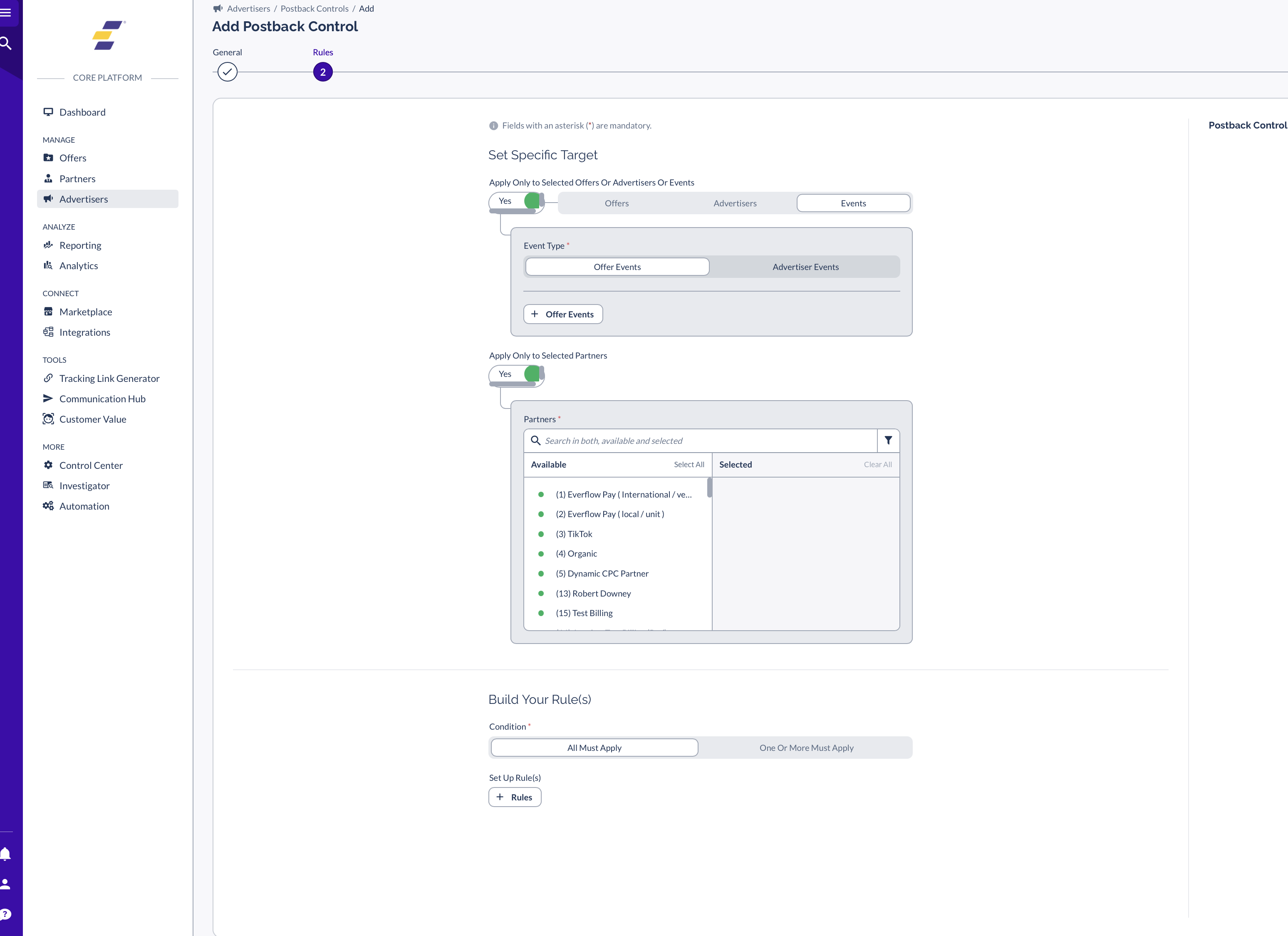Click the Integrations icon
1288x936 pixels.
click(x=48, y=332)
